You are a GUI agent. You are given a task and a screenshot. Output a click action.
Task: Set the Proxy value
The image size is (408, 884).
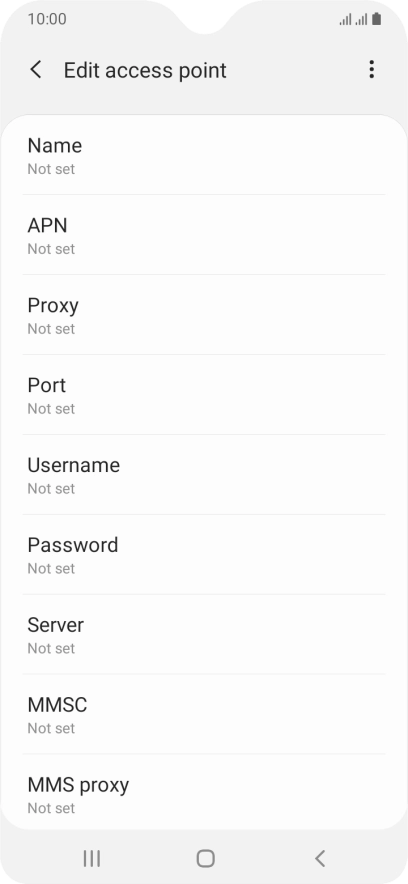click(x=204, y=315)
